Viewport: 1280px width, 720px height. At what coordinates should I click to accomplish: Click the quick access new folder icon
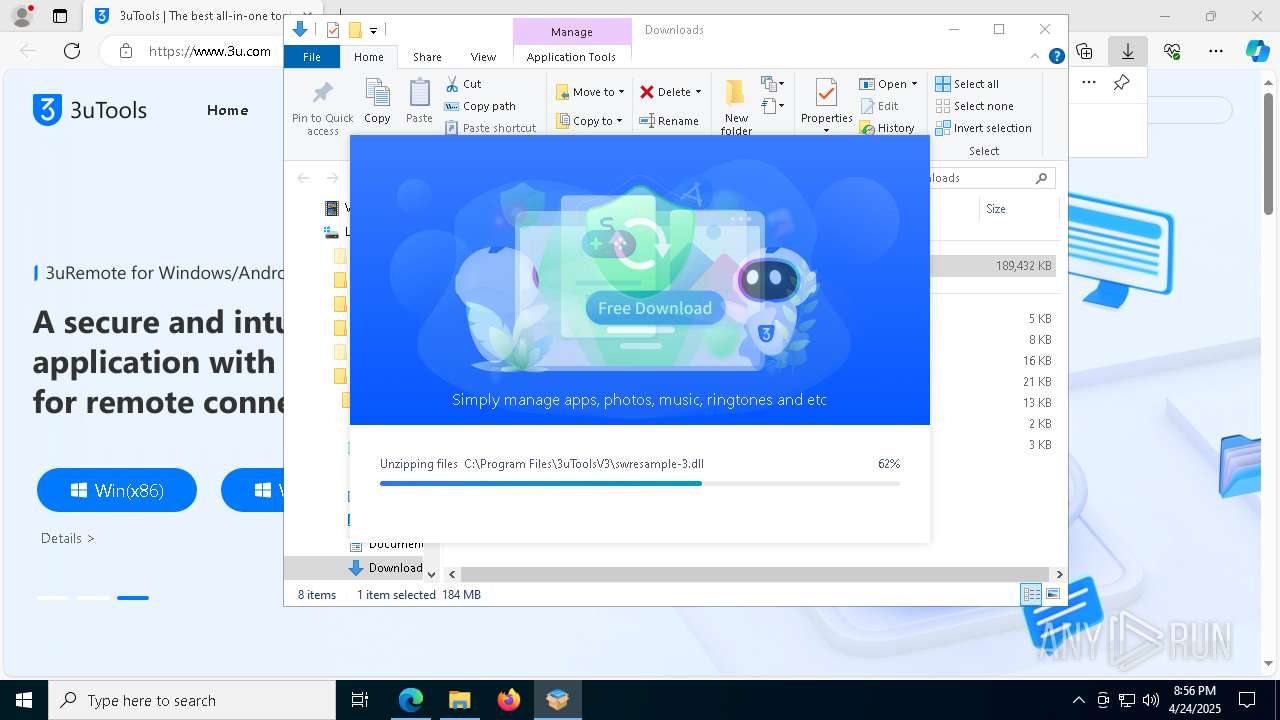[x=354, y=30]
